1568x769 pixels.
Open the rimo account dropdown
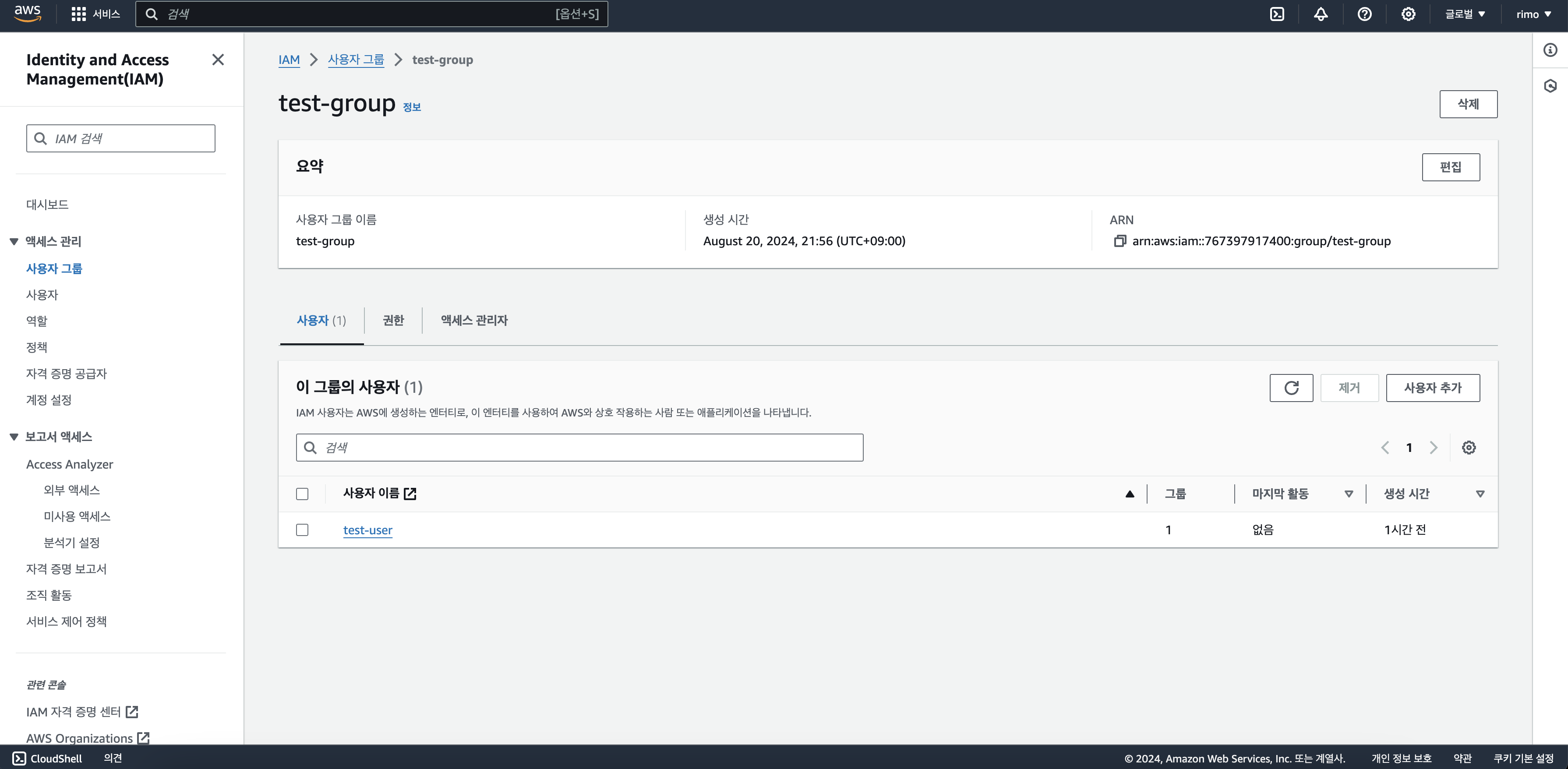[x=1533, y=14]
